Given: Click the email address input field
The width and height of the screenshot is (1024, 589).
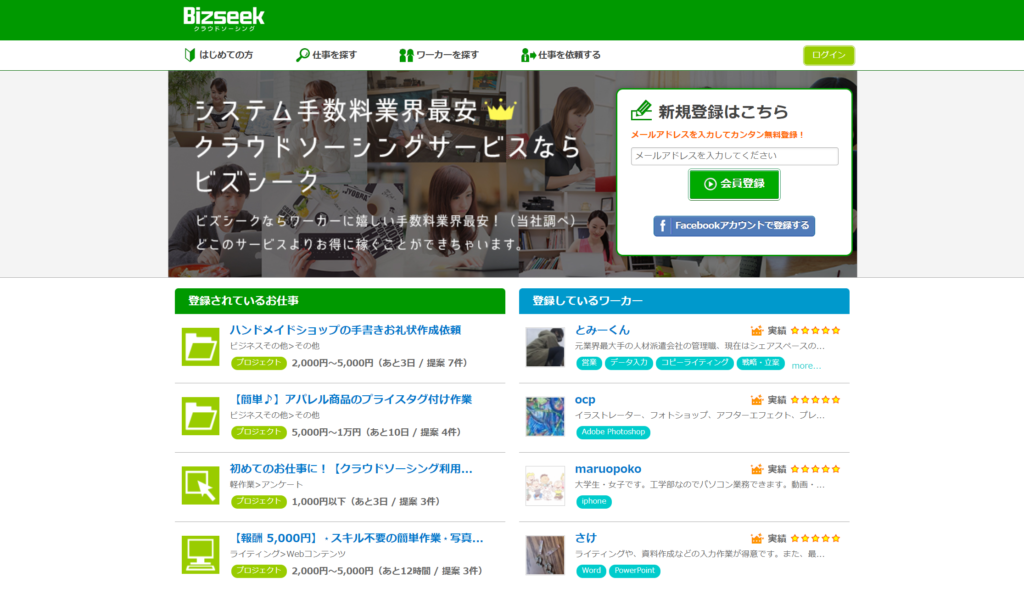Looking at the screenshot, I should coord(734,156).
